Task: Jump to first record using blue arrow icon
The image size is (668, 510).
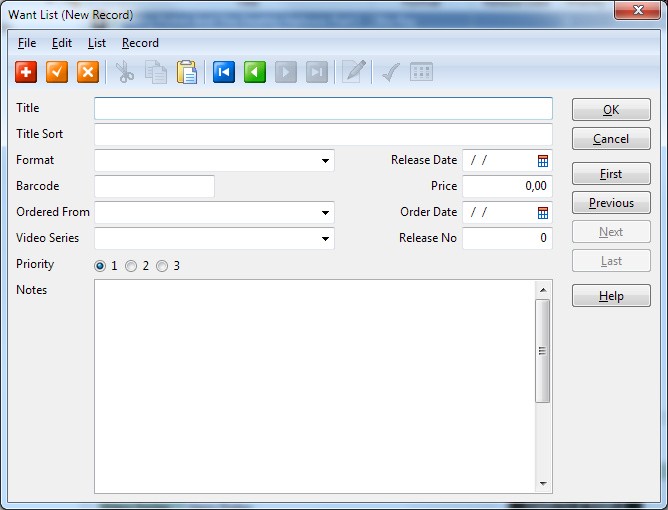Action: pyautogui.click(x=223, y=72)
